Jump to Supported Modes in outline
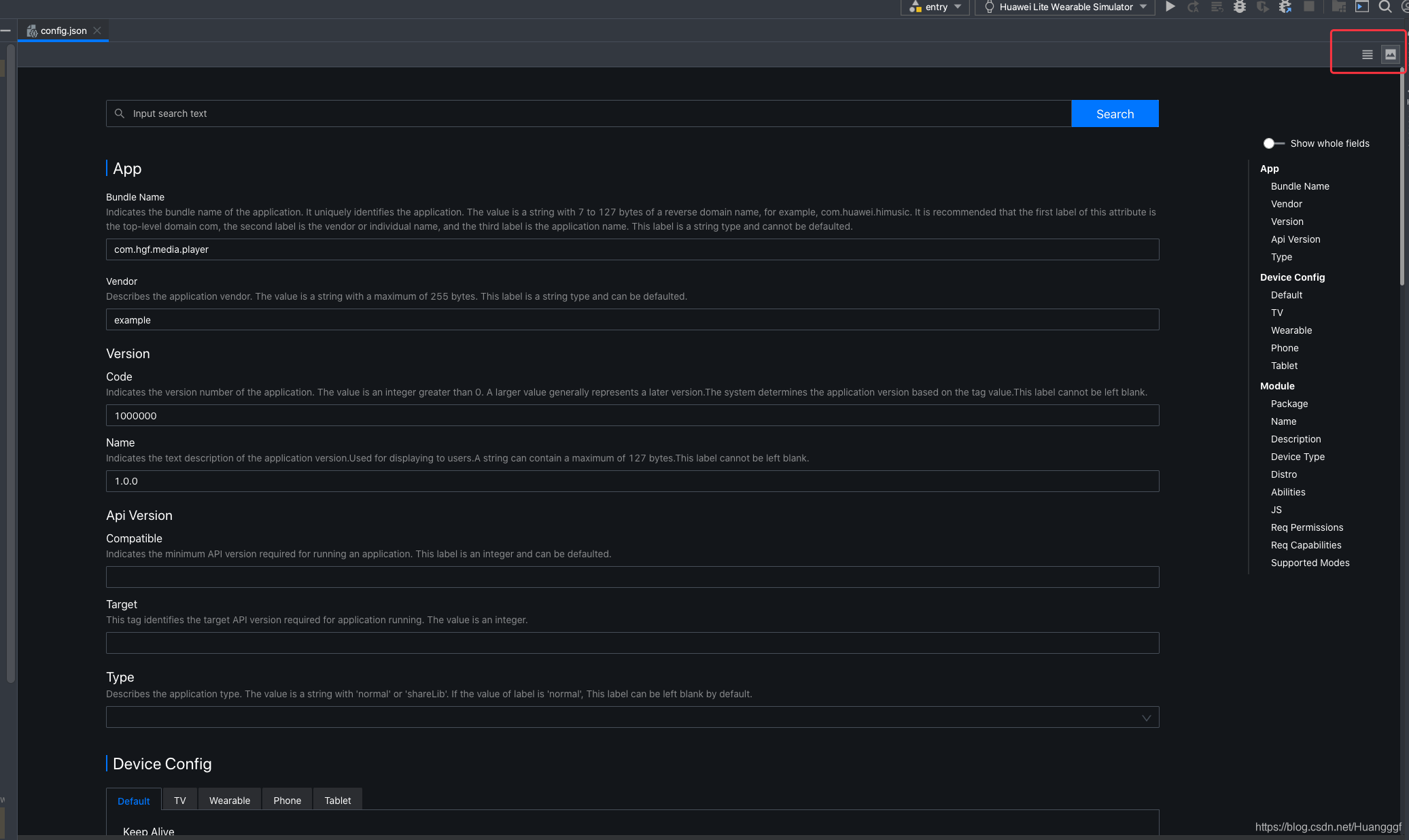1409x840 pixels. pyautogui.click(x=1310, y=563)
